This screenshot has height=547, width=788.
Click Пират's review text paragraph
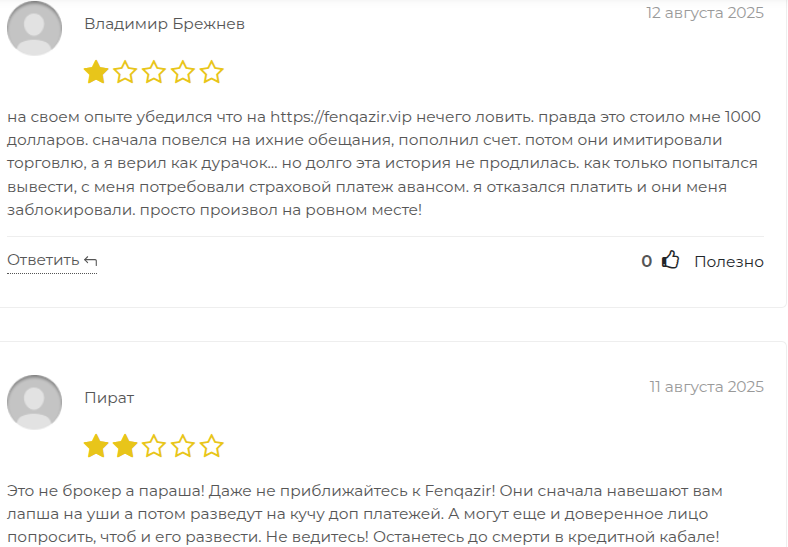(364, 513)
